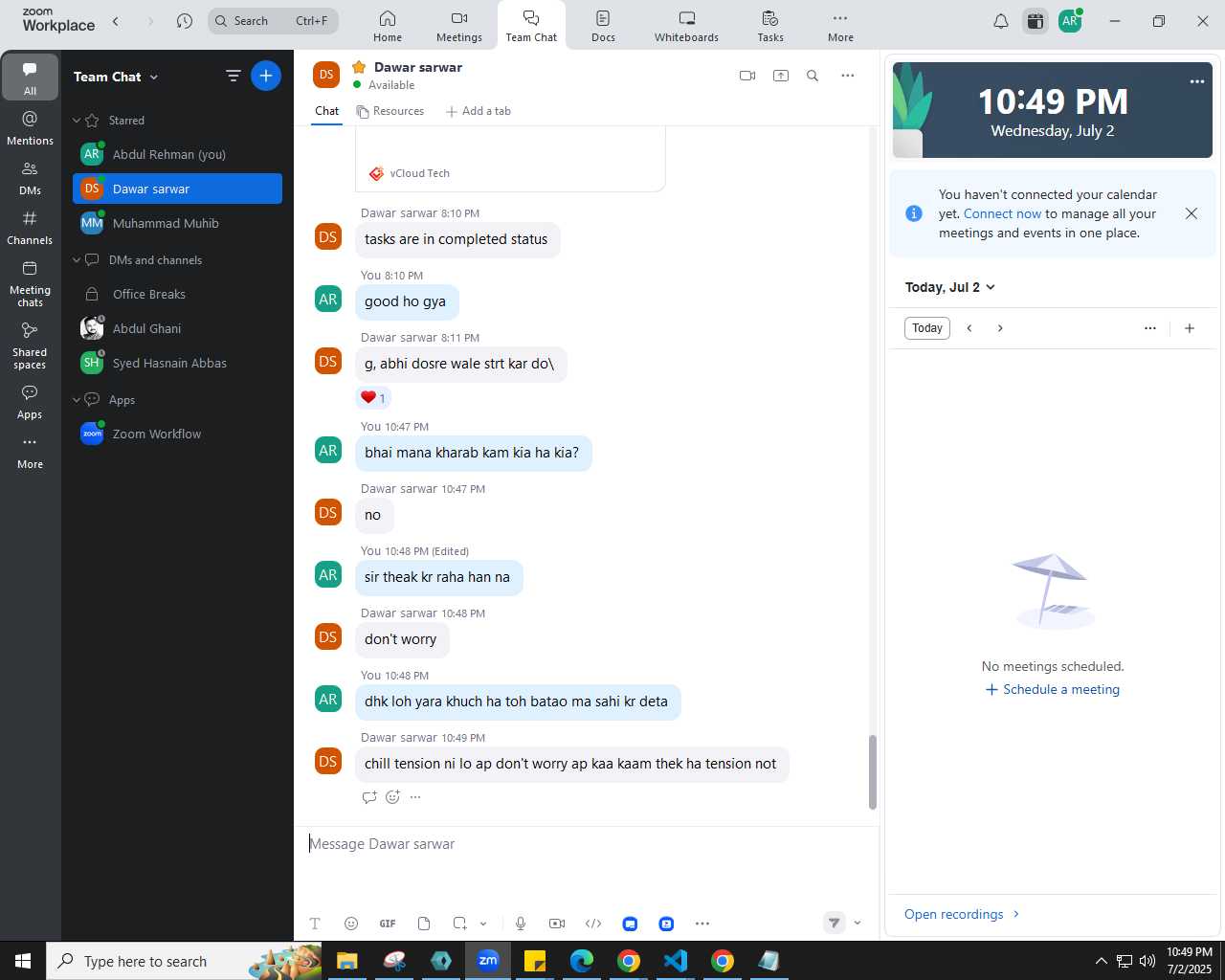Collapse the Starred section

(x=77, y=121)
